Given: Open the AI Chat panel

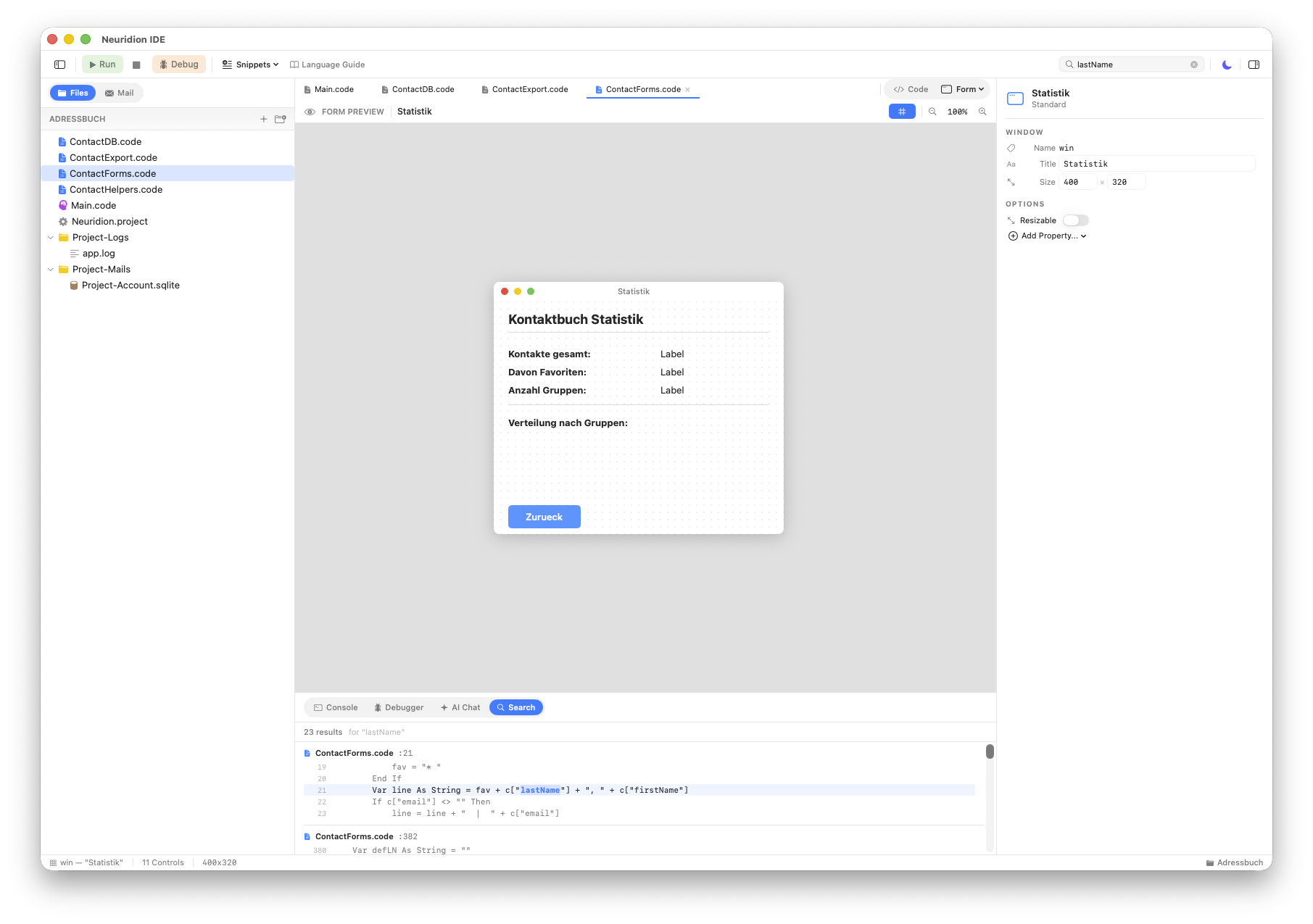Looking at the screenshot, I should pos(460,707).
